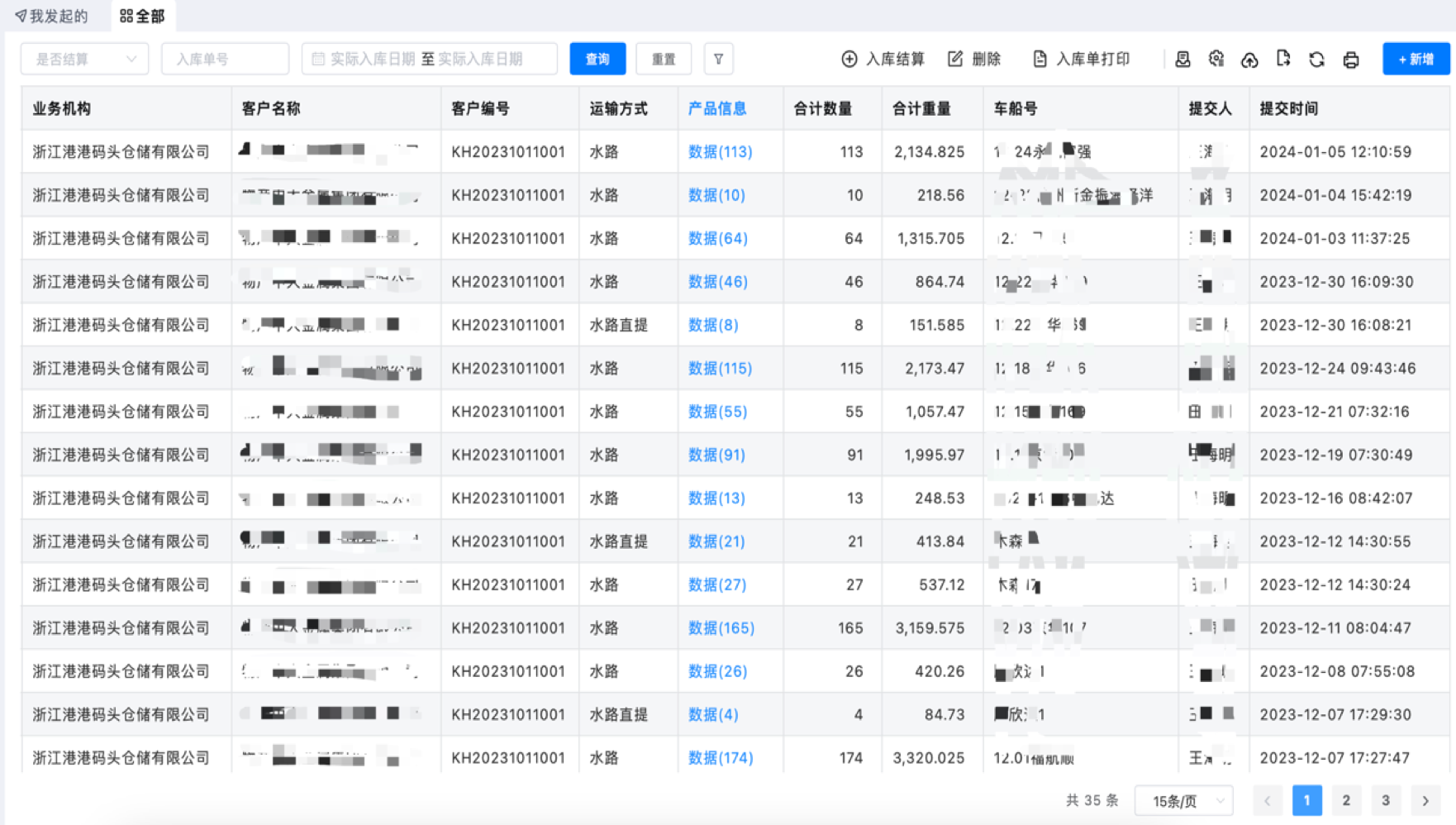Refresh the table with the refresh icon
Image resolution: width=1456 pixels, height=825 pixels.
click(1316, 60)
